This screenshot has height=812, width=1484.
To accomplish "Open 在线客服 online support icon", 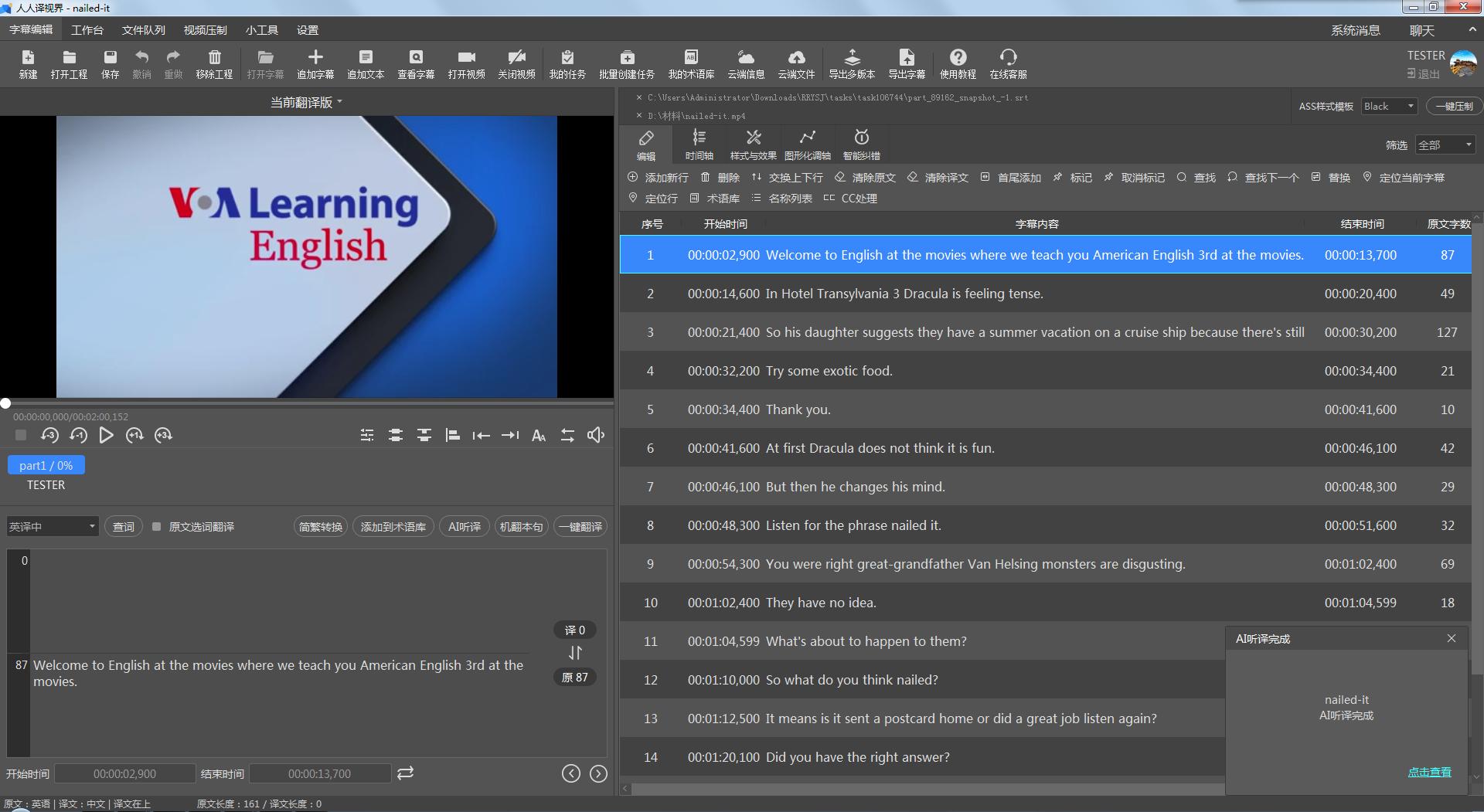I will point(1008,63).
